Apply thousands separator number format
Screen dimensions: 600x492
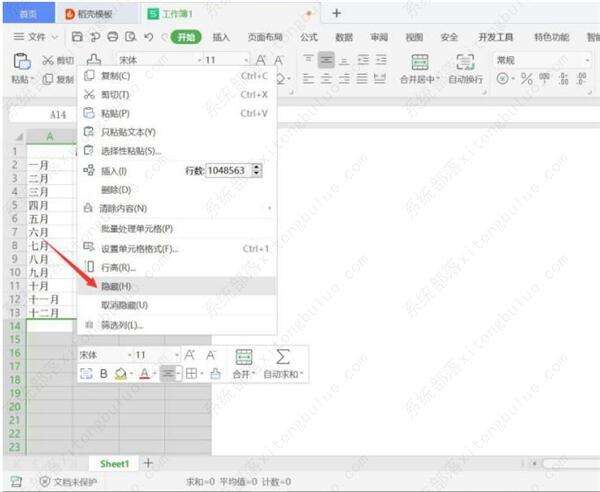(x=544, y=78)
